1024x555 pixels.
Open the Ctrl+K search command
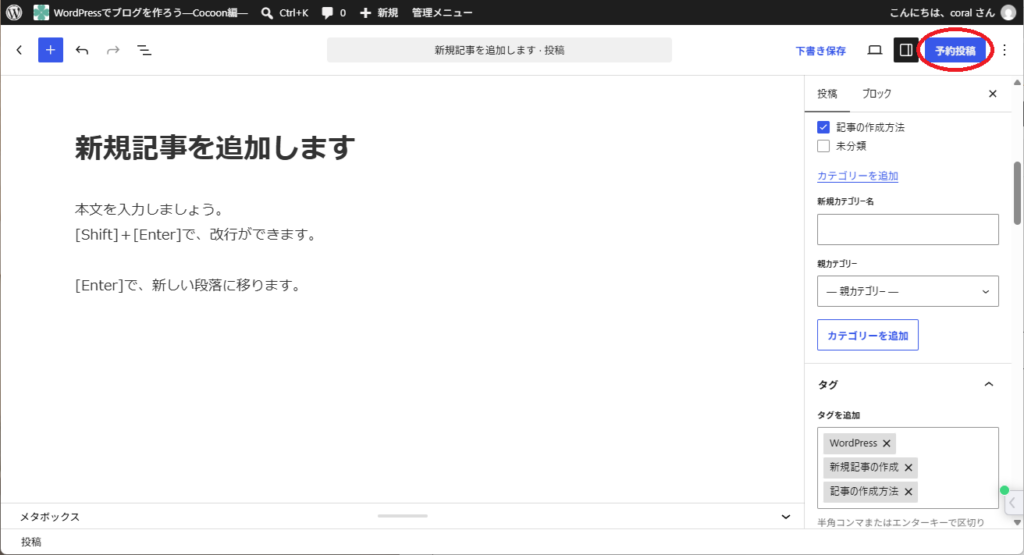coord(285,12)
